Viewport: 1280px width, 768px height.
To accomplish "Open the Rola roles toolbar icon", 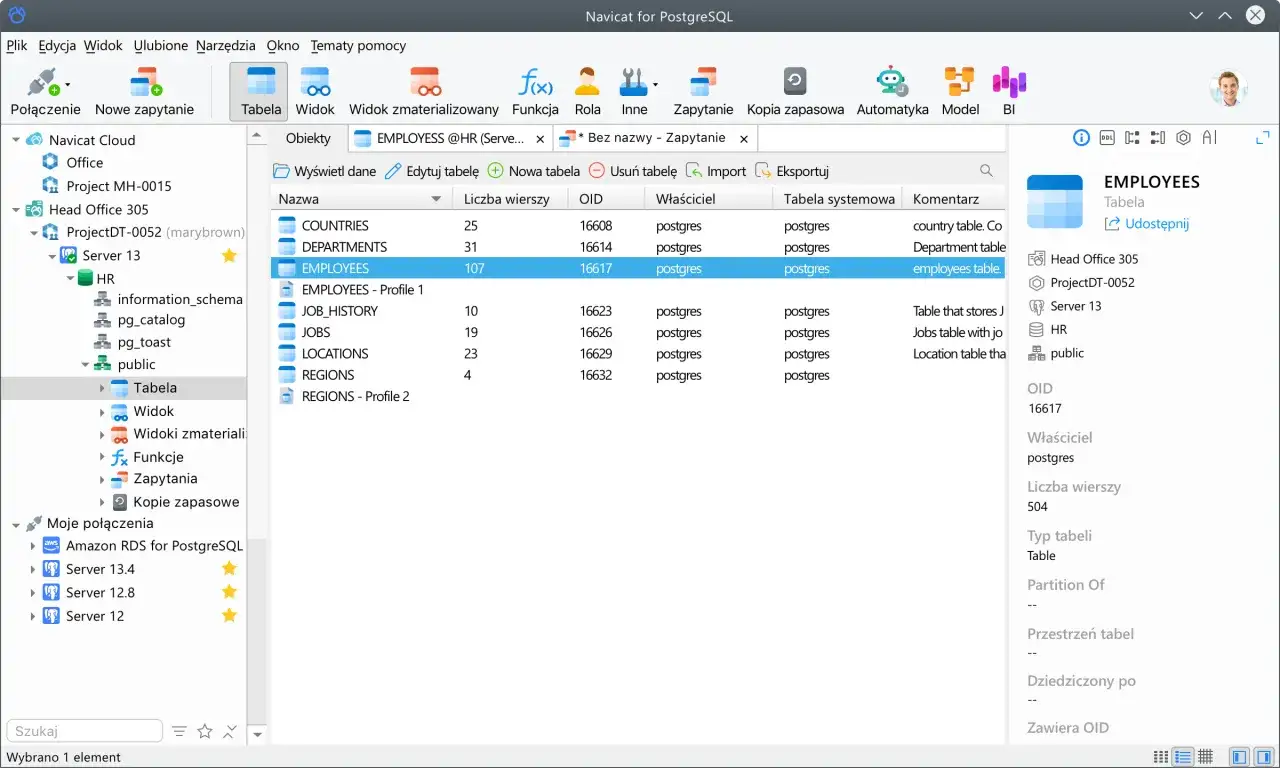I will tap(587, 83).
